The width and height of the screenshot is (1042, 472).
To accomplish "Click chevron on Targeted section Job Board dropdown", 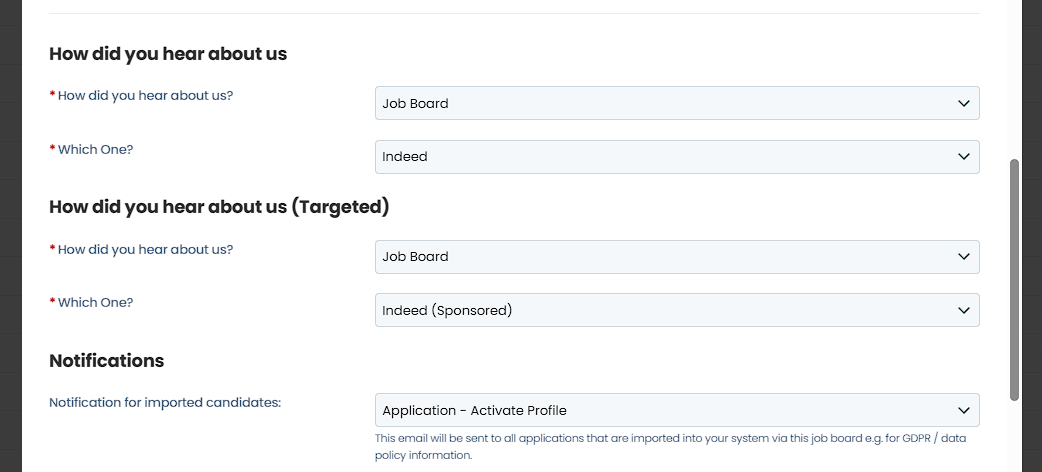I will click(x=964, y=257).
